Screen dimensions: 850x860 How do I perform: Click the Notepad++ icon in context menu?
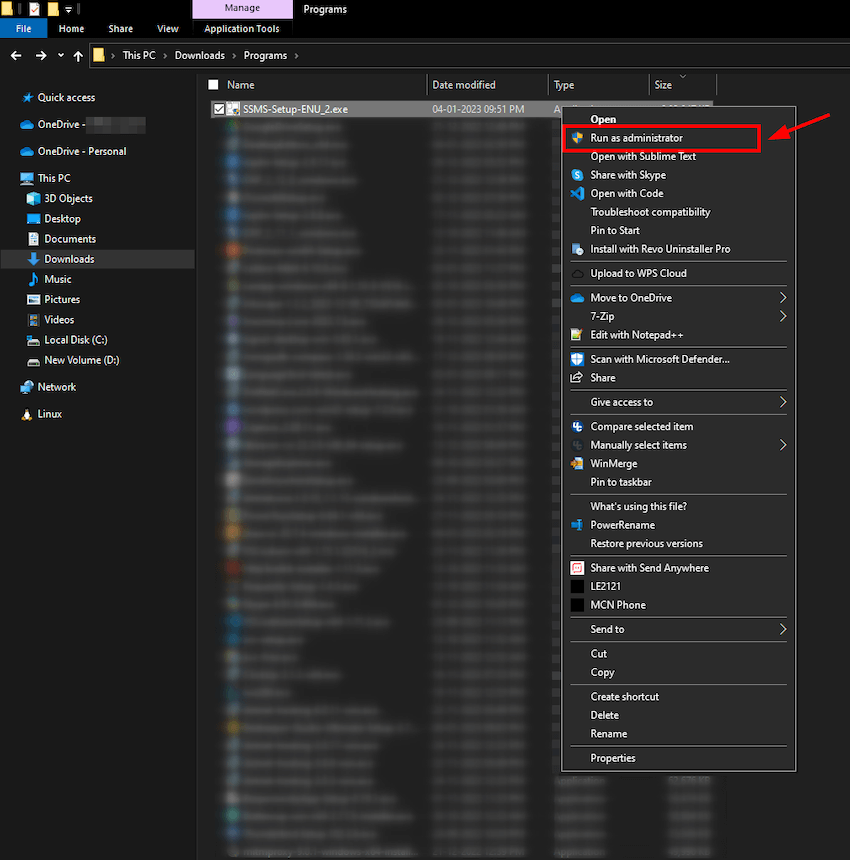pyautogui.click(x=577, y=335)
